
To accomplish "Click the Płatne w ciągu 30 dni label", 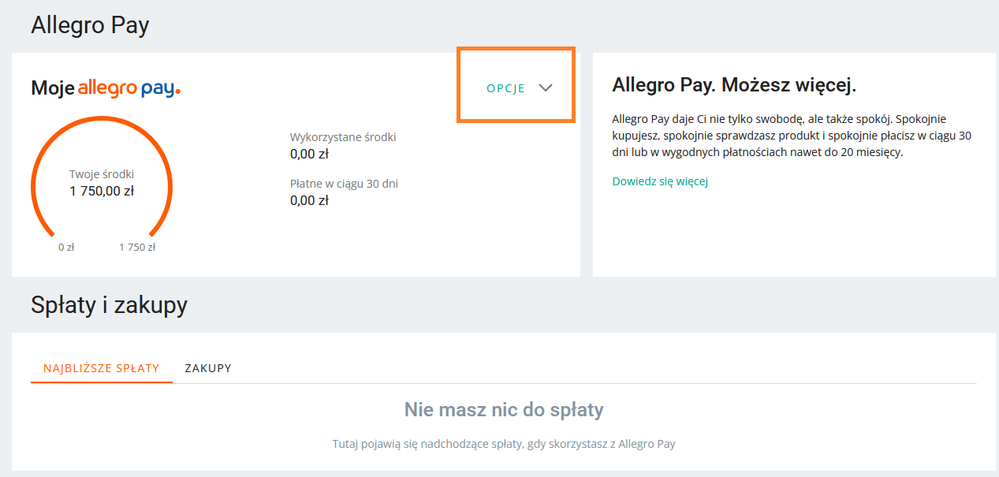I will 343,183.
